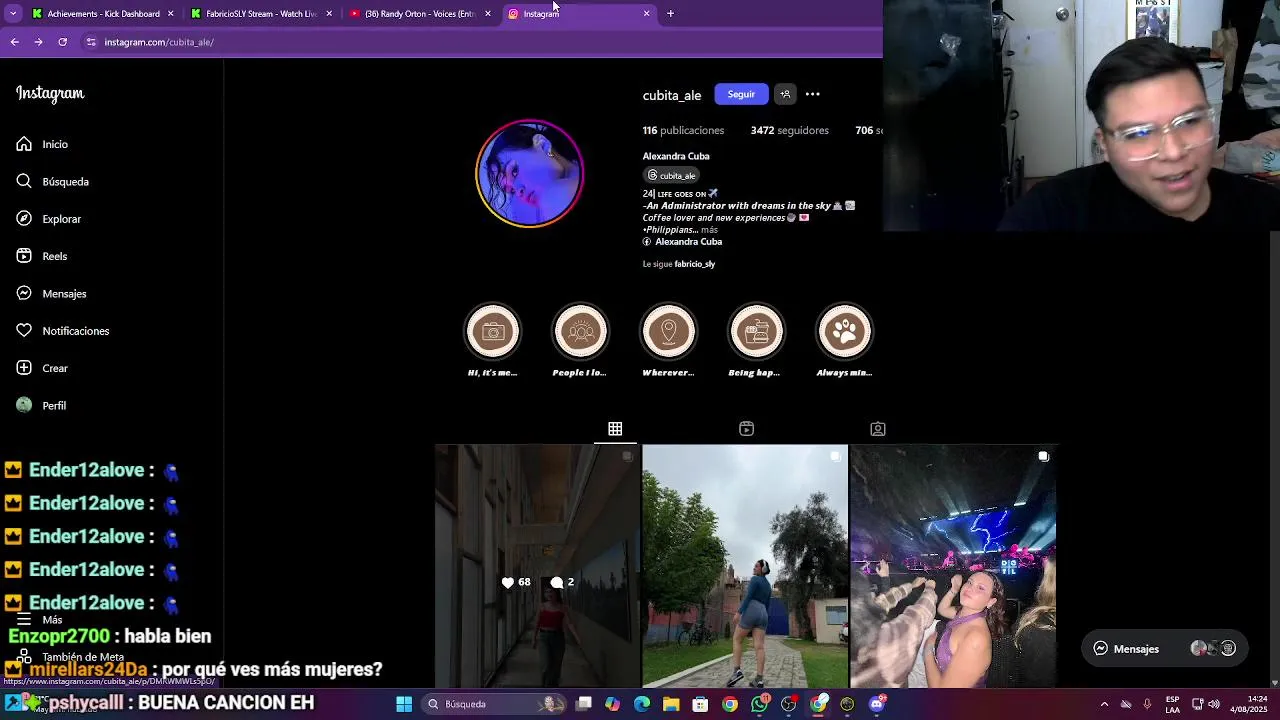1280x720 pixels.
Task: Open Task View on the taskbar
Action: [584, 704]
